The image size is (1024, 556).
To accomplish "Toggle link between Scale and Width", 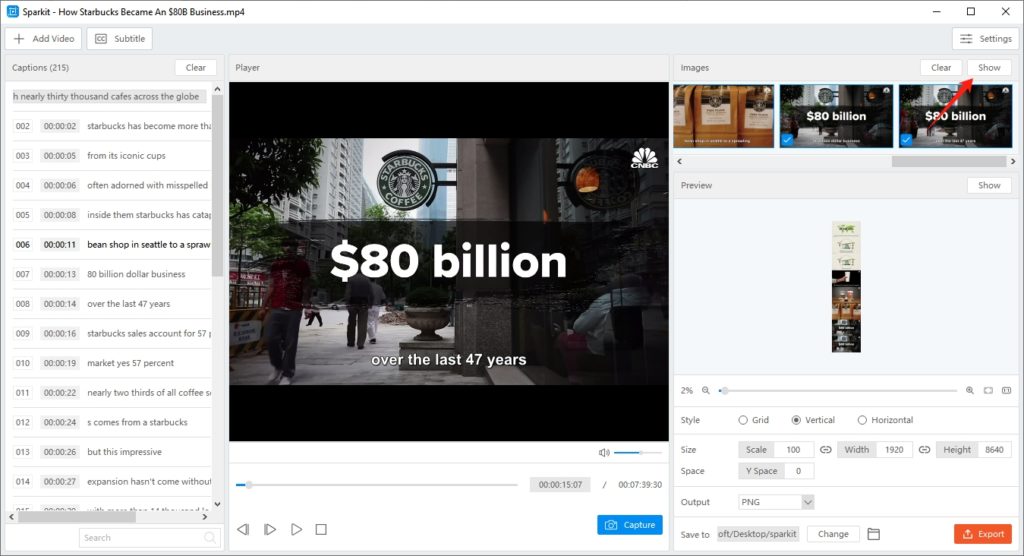I will click(x=825, y=450).
